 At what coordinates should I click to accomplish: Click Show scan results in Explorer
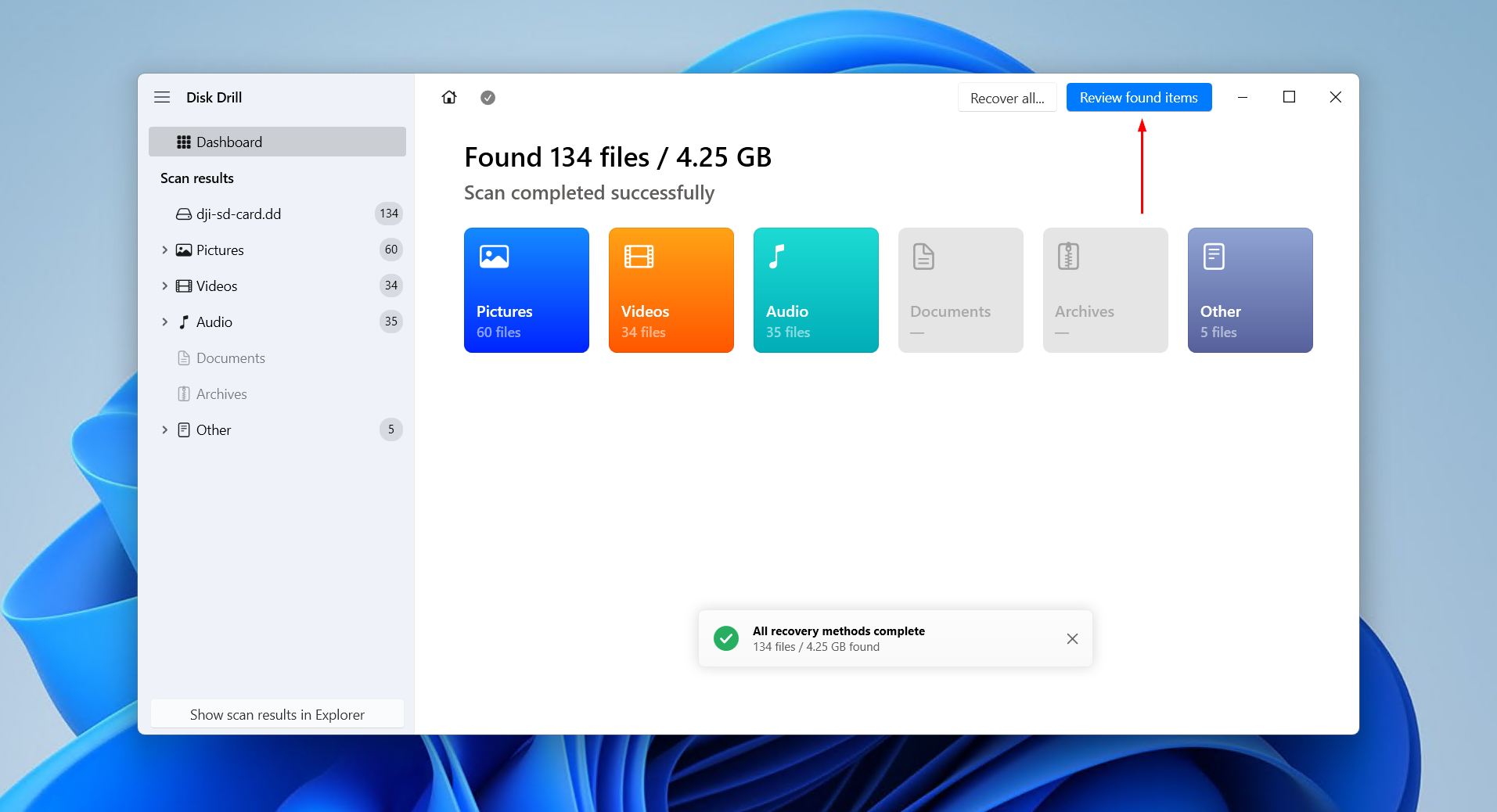277,714
